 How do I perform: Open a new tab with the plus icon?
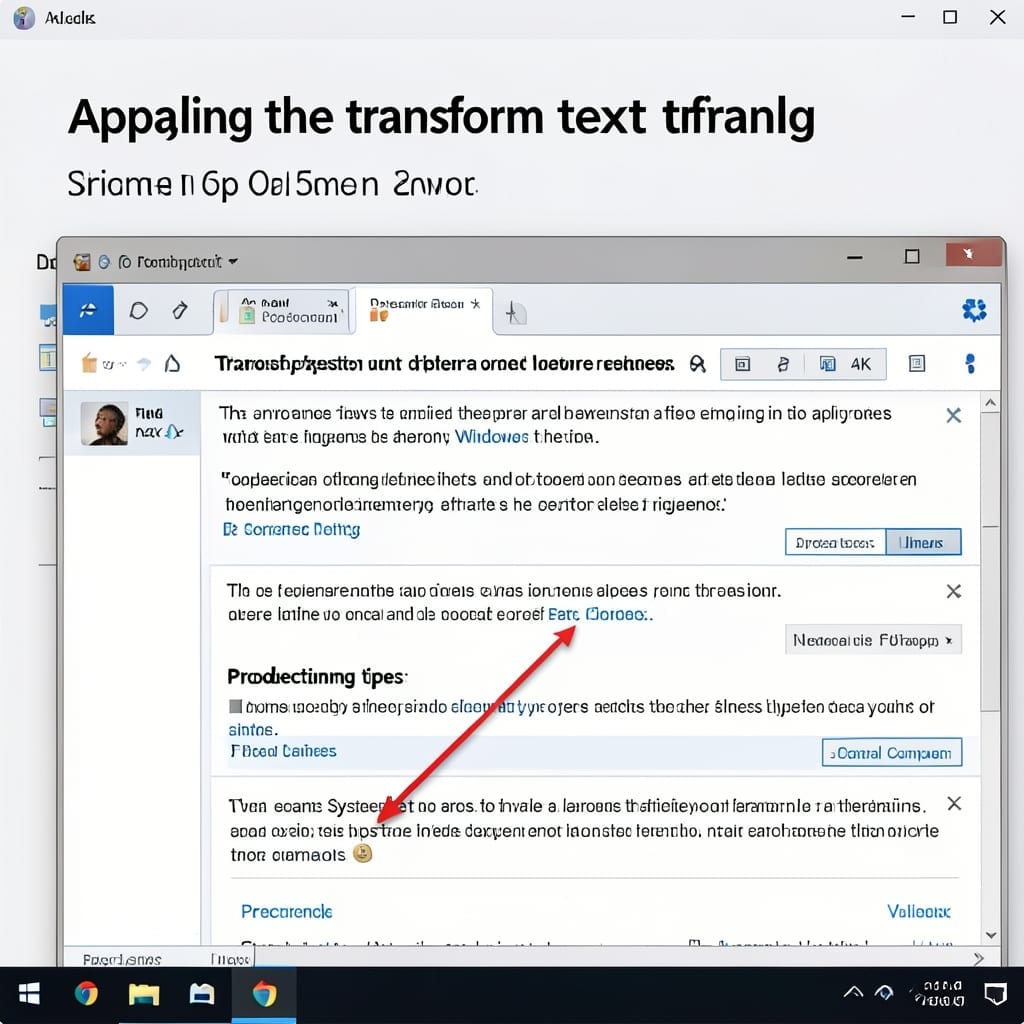click(515, 313)
